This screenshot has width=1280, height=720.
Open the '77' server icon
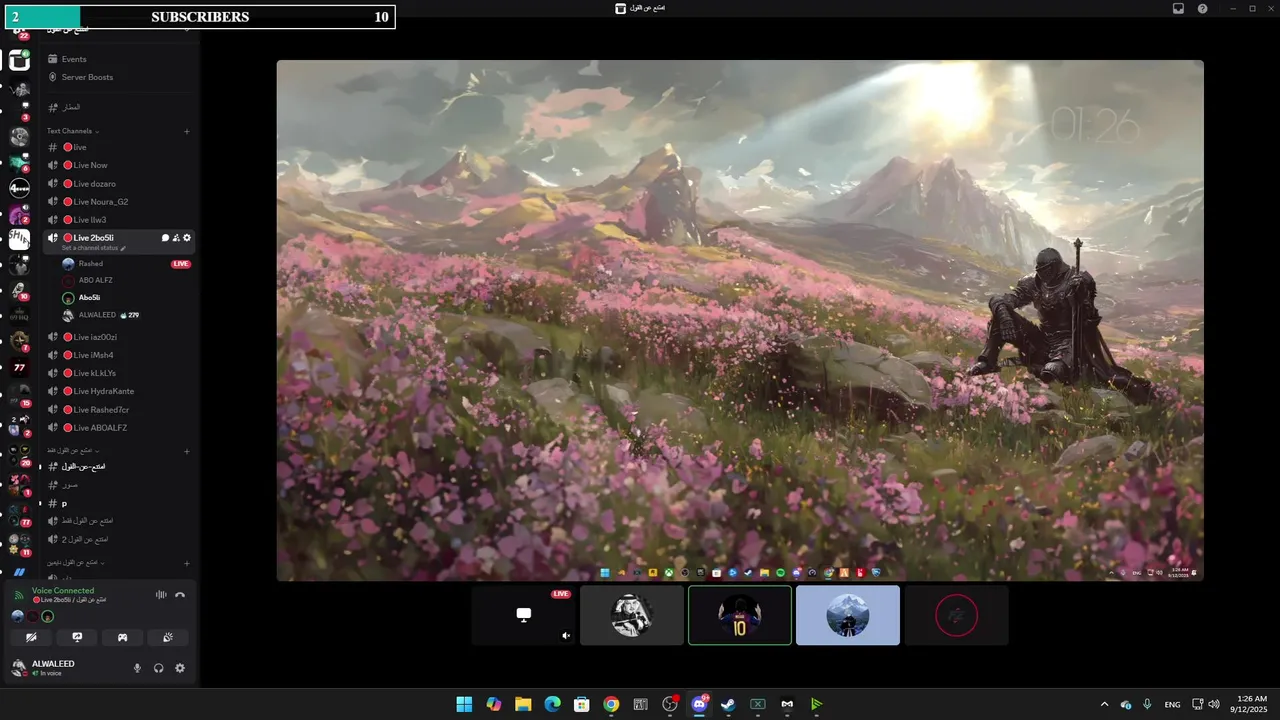[19, 367]
